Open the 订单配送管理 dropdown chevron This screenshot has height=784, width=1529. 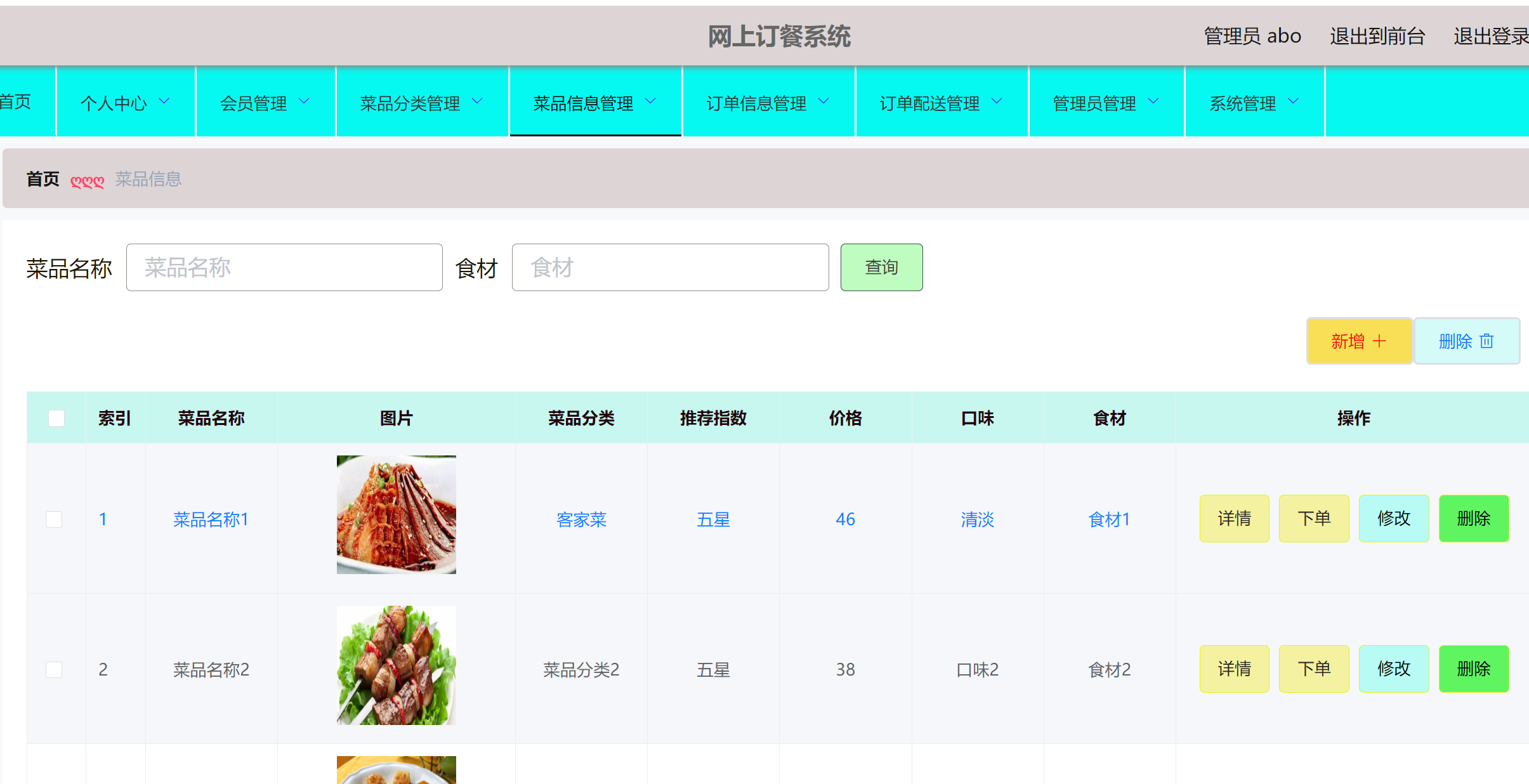coord(997,101)
